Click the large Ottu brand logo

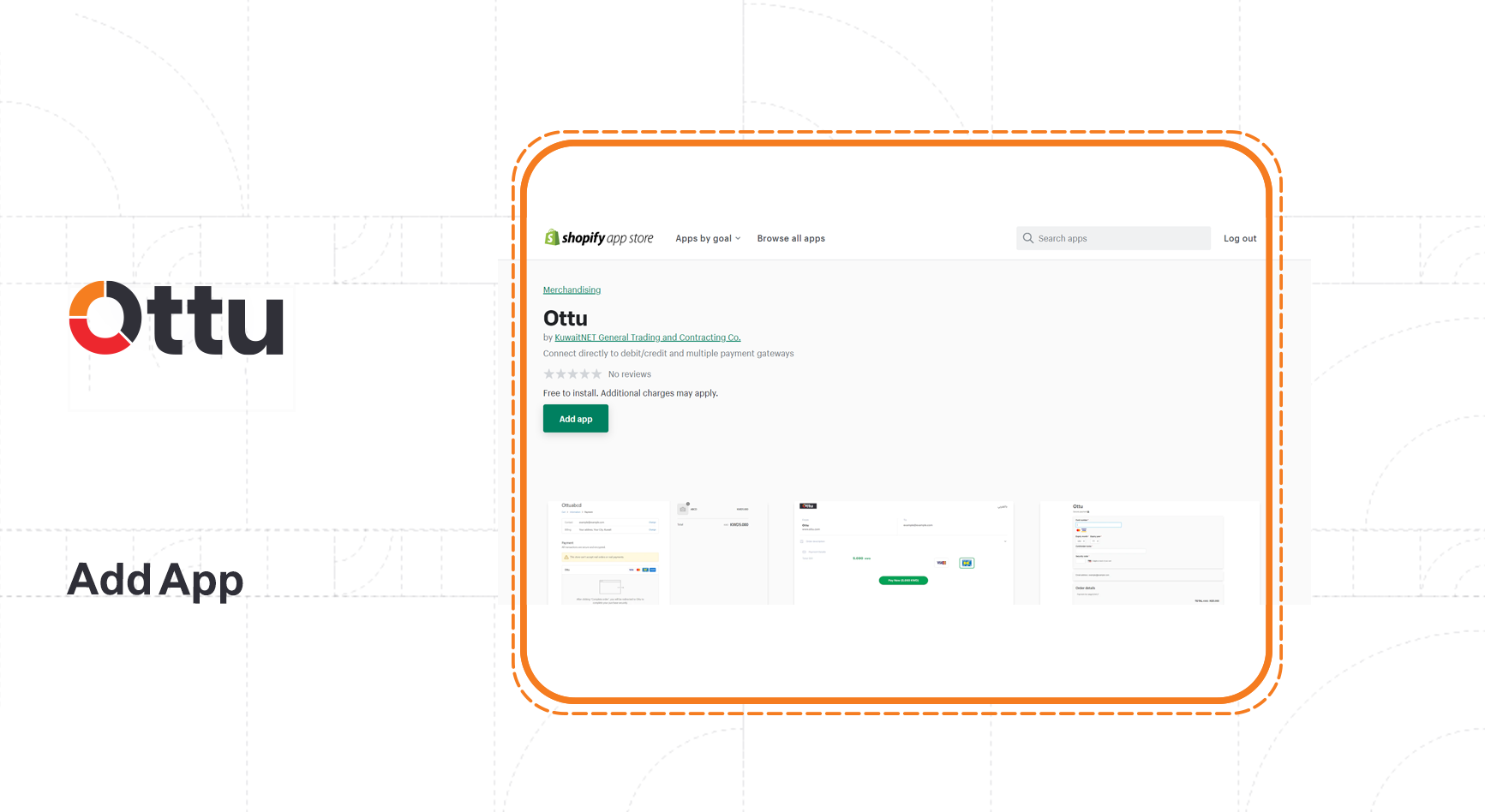pos(177,318)
